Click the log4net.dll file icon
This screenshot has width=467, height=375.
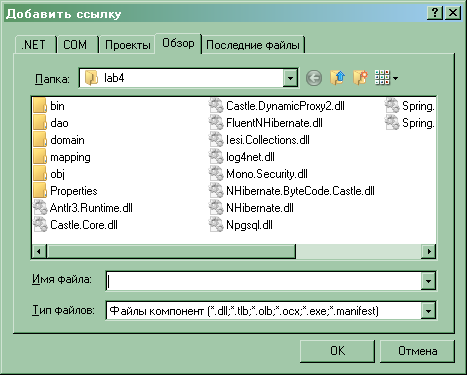point(216,157)
